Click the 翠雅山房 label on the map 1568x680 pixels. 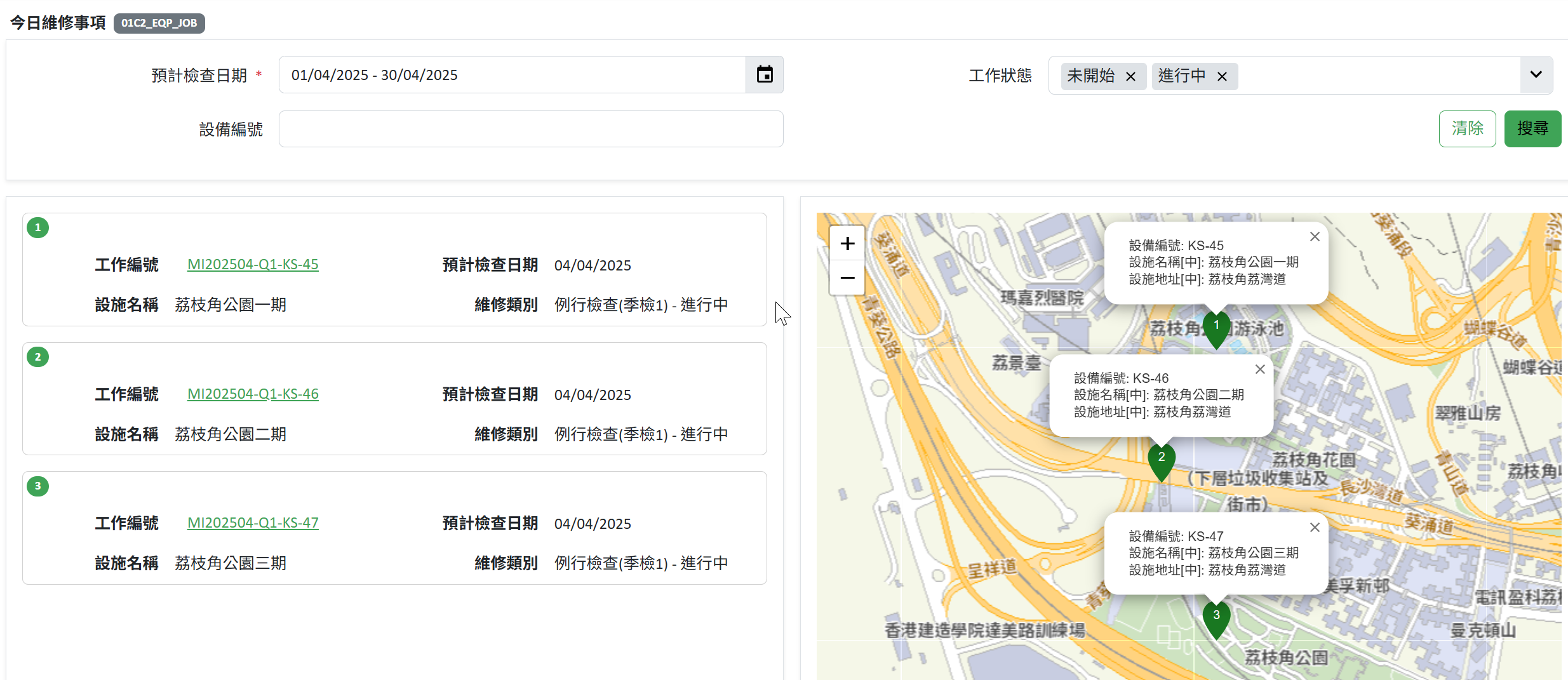tap(1468, 413)
